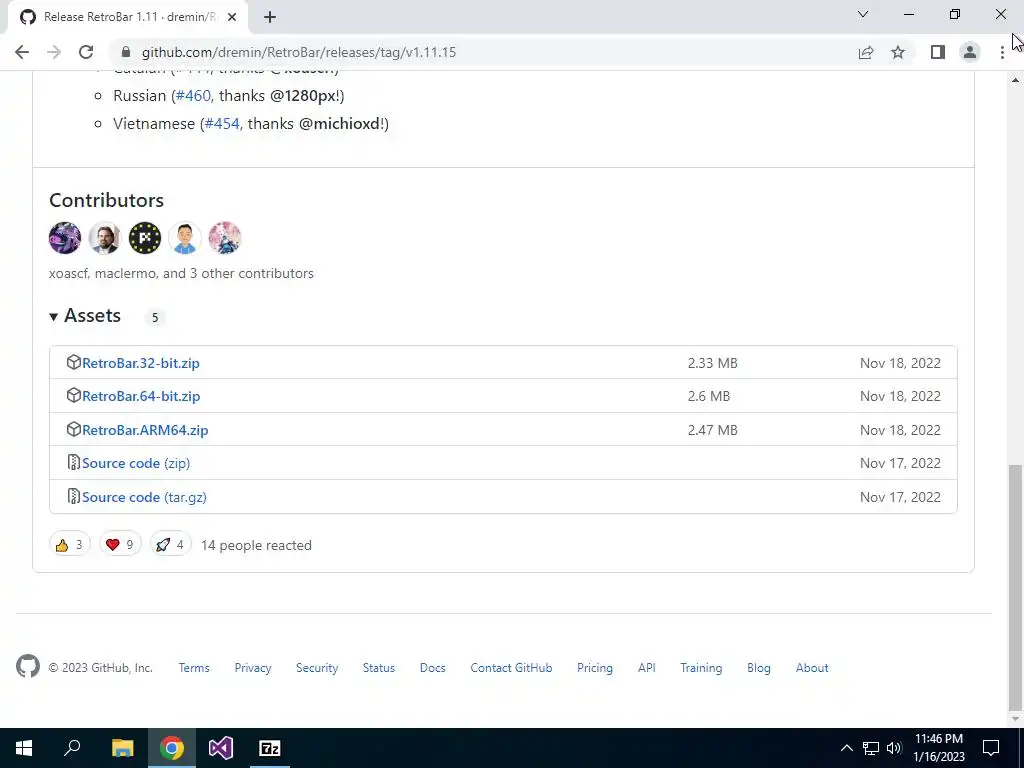The width and height of the screenshot is (1024, 768).
Task: Download RetroBar.ARM64.zip
Action: click(145, 430)
